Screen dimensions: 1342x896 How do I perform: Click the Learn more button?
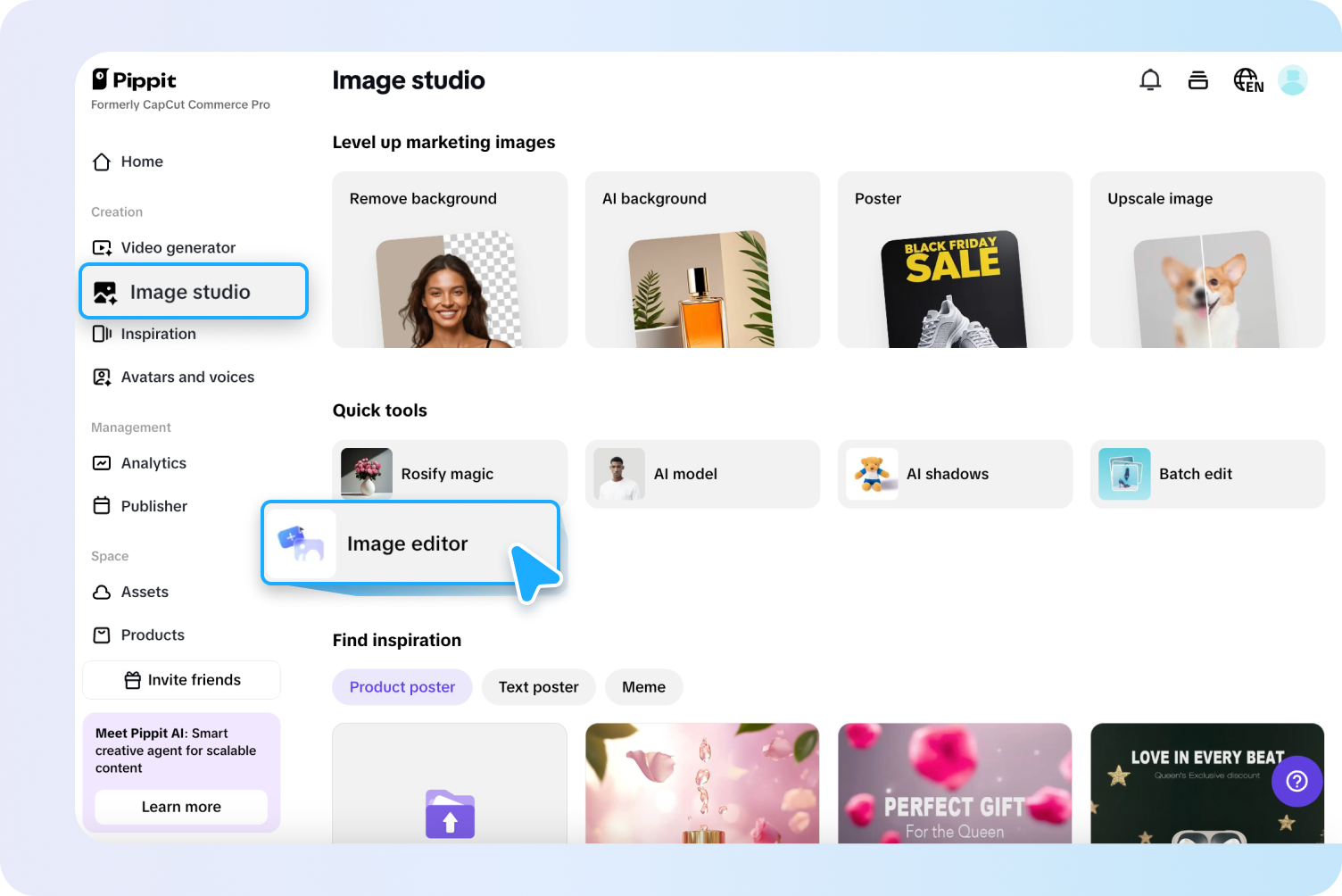click(x=181, y=806)
